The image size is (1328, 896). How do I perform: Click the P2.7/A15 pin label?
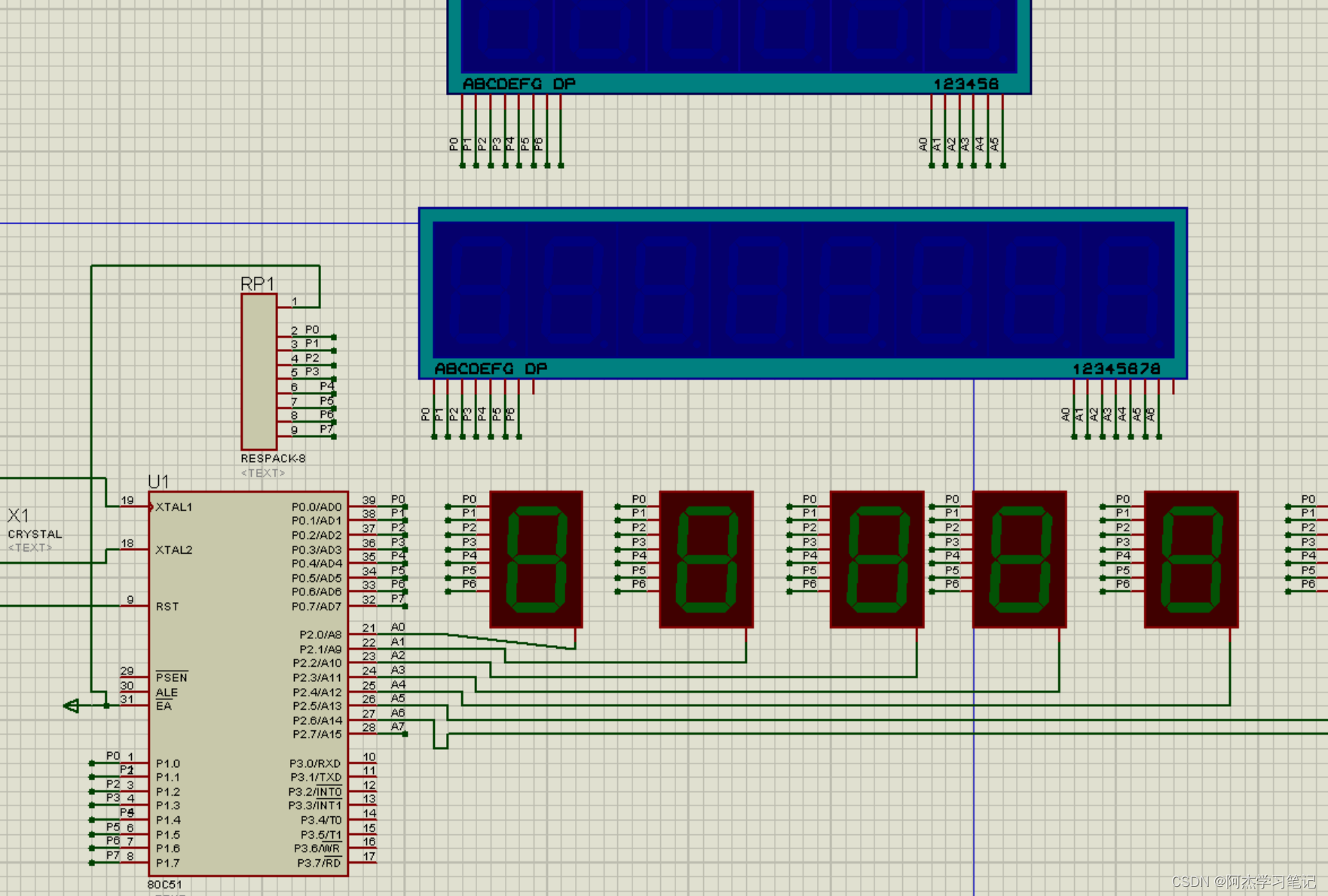click(317, 734)
